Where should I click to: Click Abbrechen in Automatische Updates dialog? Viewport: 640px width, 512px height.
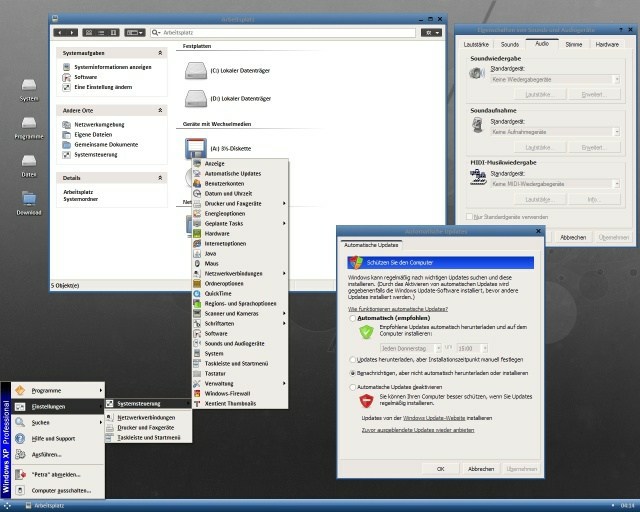(481, 469)
